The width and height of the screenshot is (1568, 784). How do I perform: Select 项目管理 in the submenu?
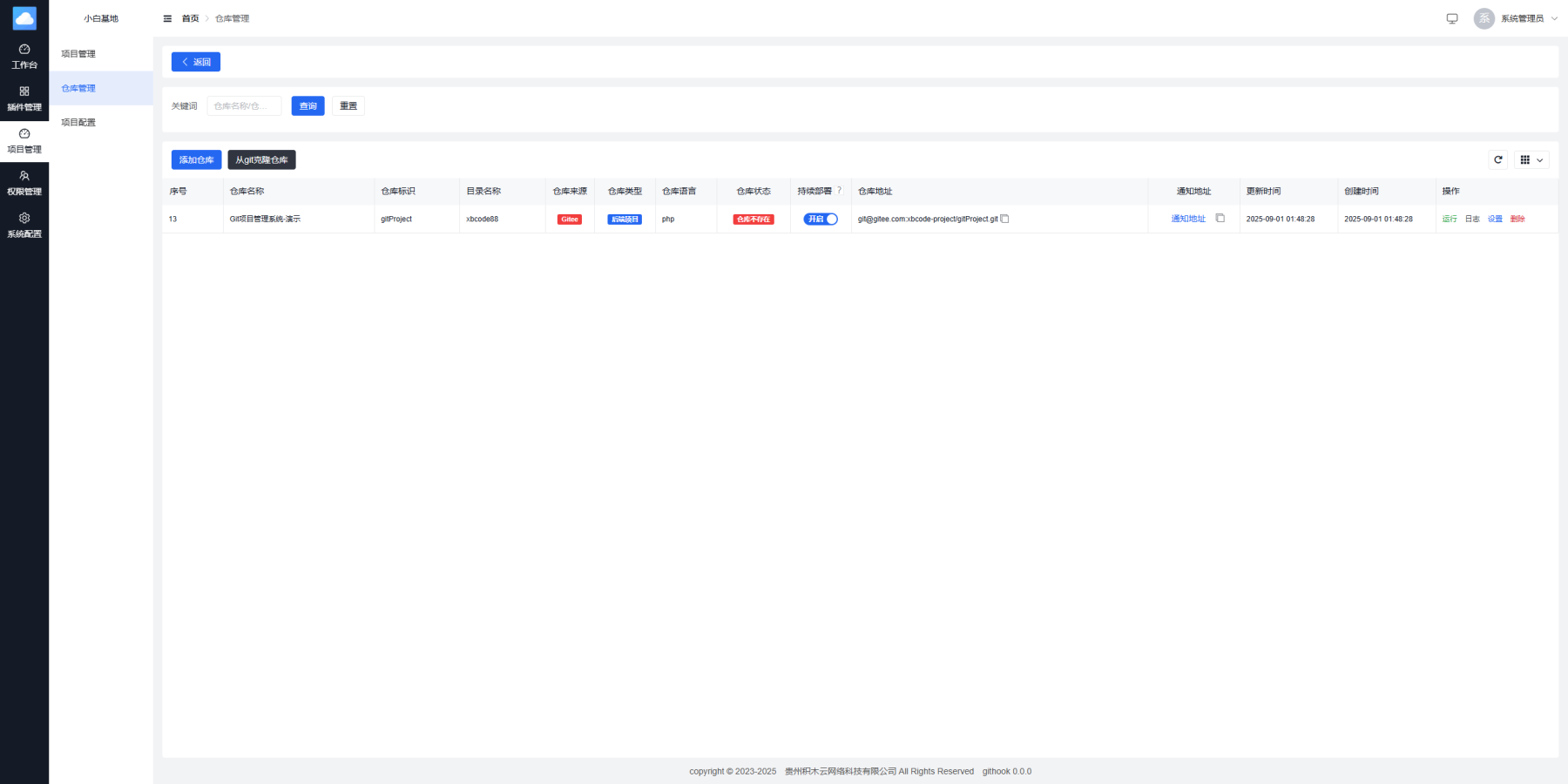[x=78, y=54]
